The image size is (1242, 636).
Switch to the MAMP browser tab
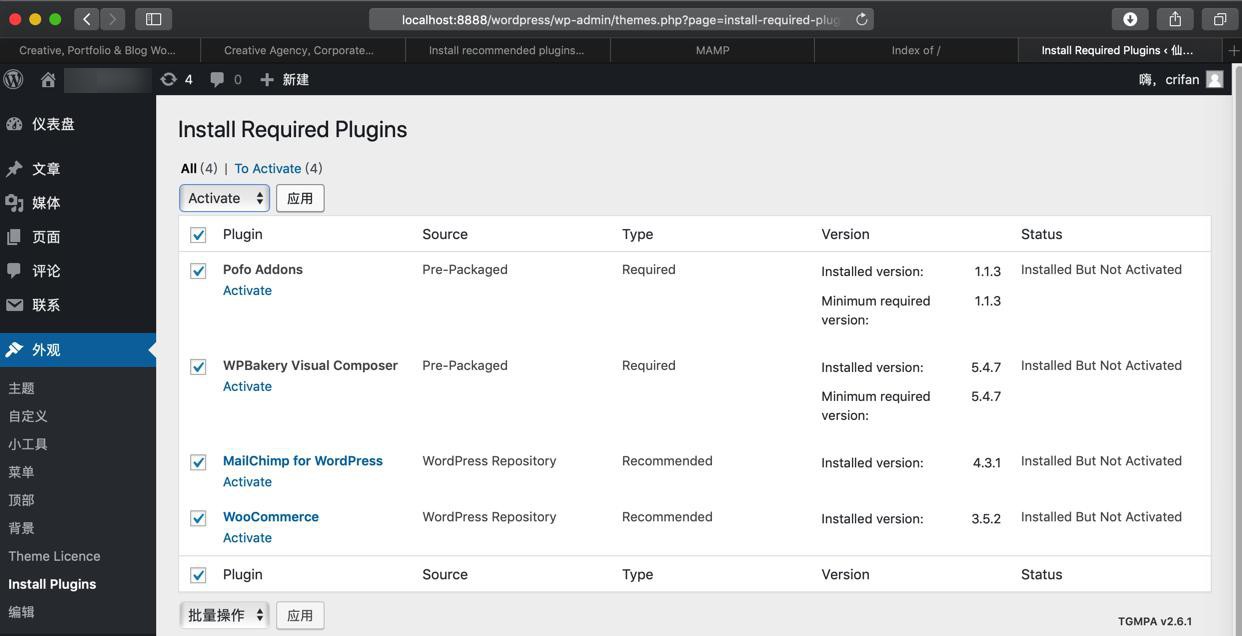[x=712, y=50]
